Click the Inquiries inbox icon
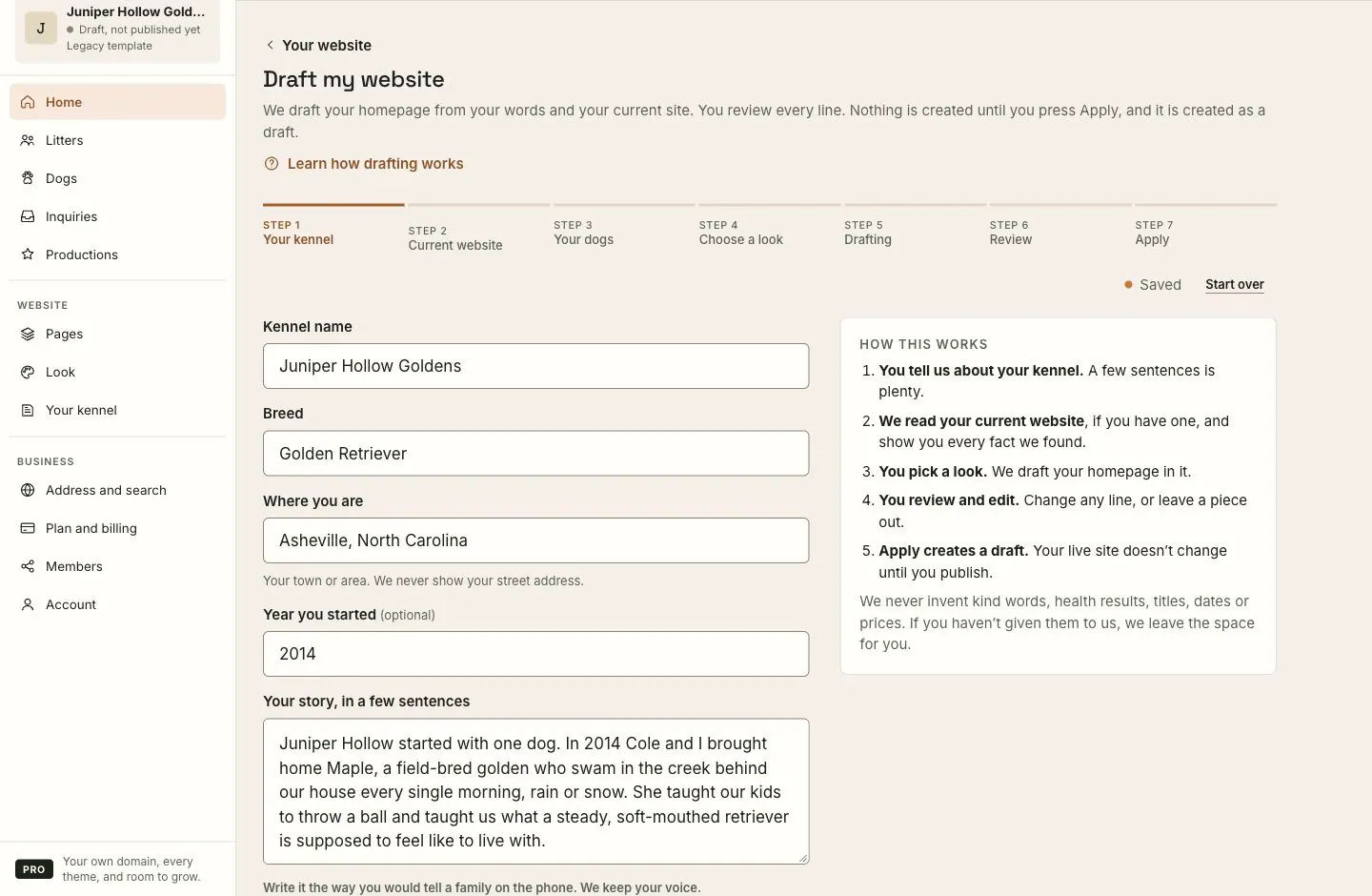The image size is (1372, 896). pyautogui.click(x=28, y=216)
